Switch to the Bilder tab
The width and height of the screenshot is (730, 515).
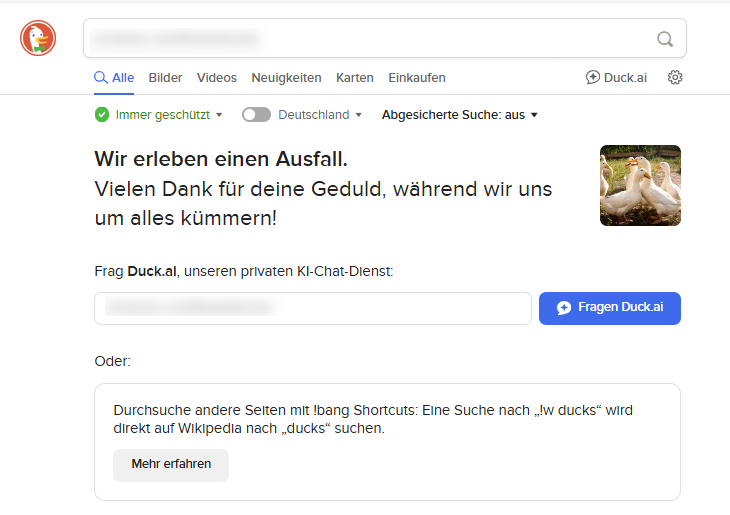[x=165, y=78]
